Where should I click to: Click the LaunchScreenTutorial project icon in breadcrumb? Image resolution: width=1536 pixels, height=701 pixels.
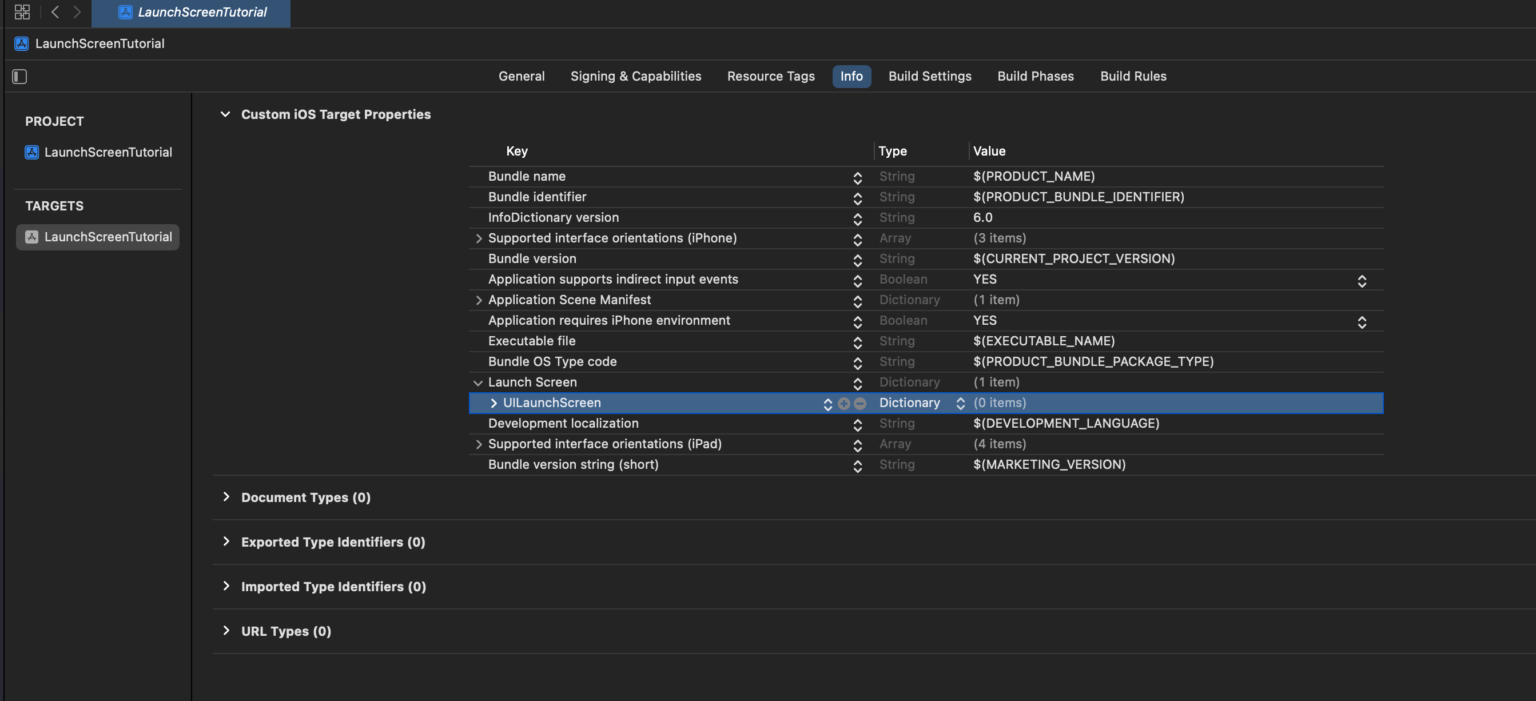click(x=21, y=44)
